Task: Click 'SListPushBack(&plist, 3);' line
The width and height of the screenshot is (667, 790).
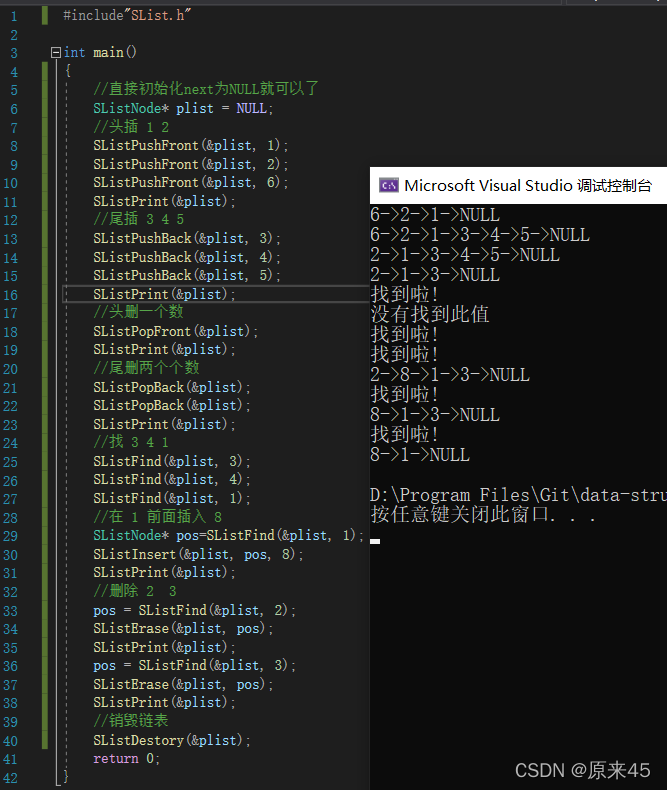Action: tap(187, 238)
